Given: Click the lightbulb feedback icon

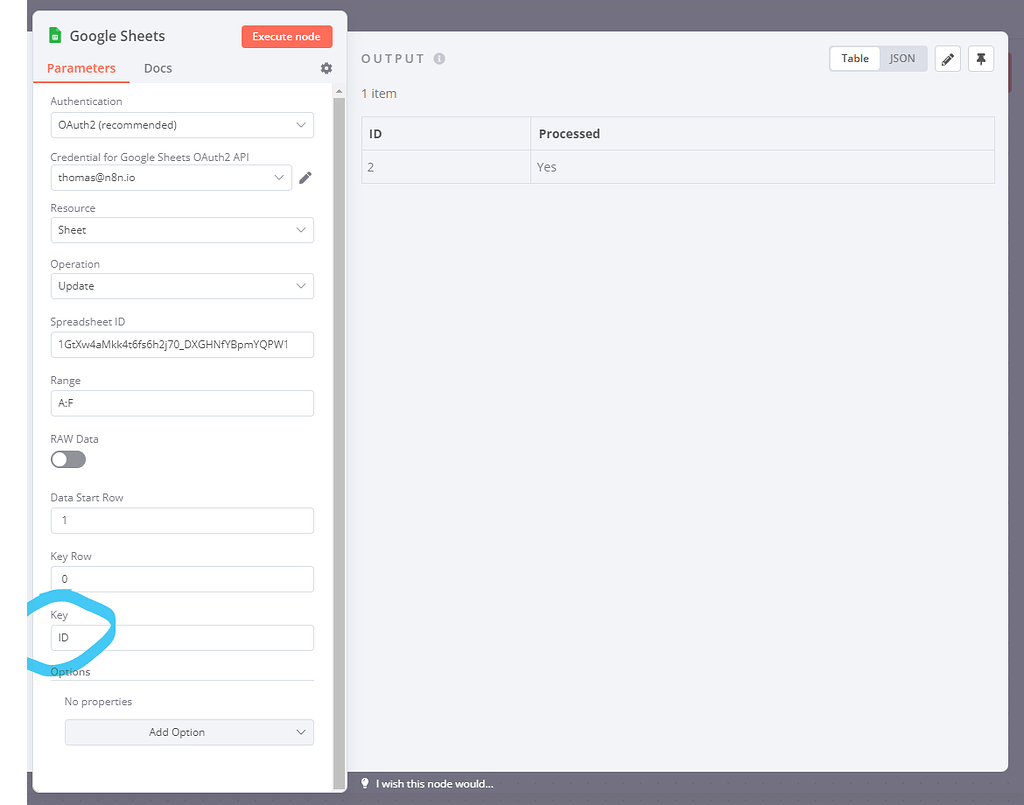Looking at the screenshot, I should point(364,783).
